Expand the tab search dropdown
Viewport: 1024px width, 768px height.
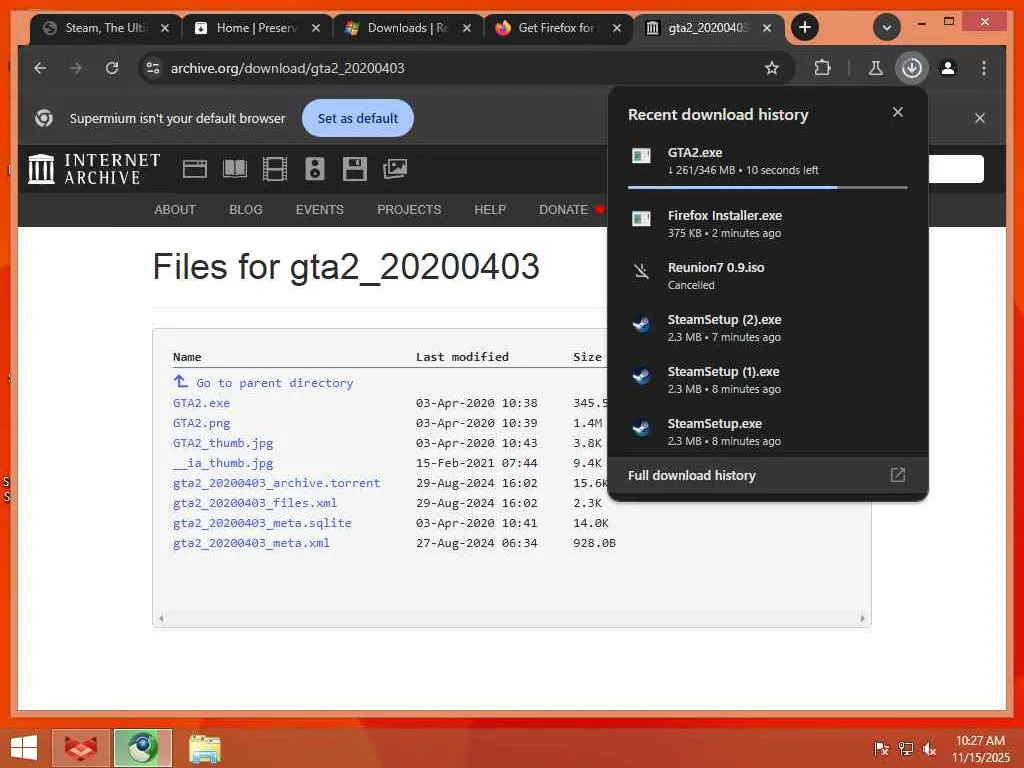[887, 27]
